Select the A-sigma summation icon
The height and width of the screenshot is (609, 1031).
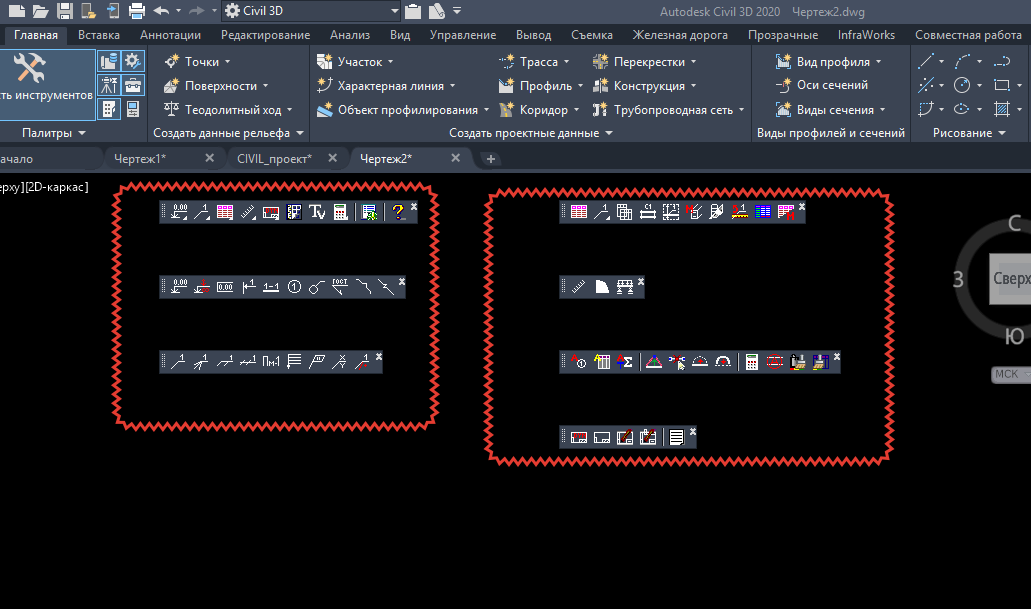(625, 362)
